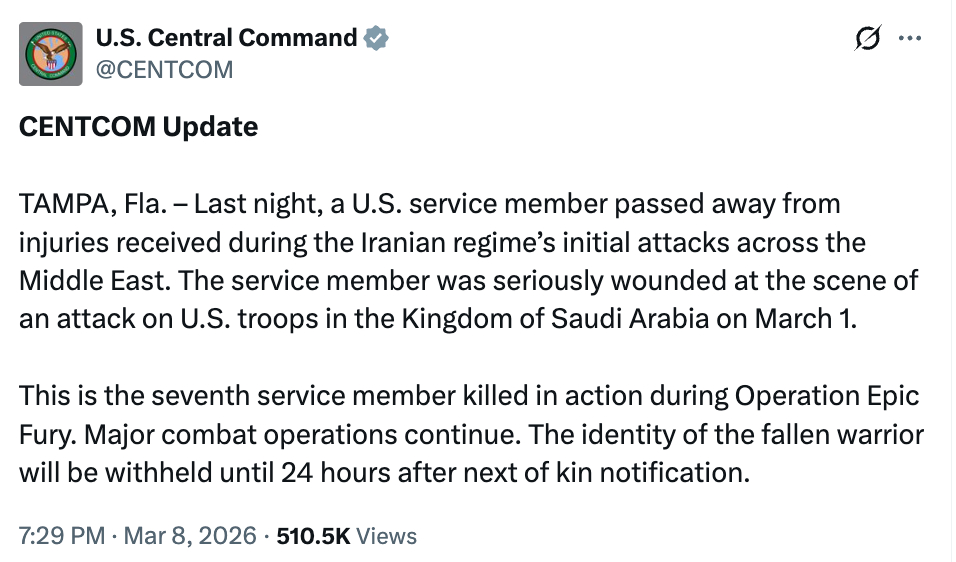
Task: Click the blue verified badge
Action: pos(375,39)
